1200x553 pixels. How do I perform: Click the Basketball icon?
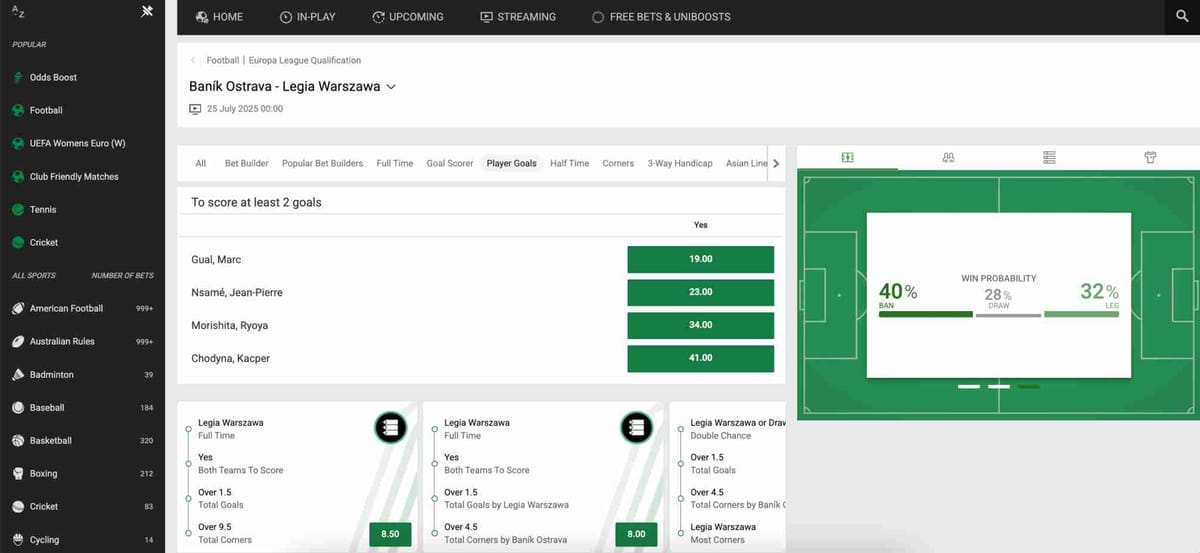pyautogui.click(x=18, y=440)
